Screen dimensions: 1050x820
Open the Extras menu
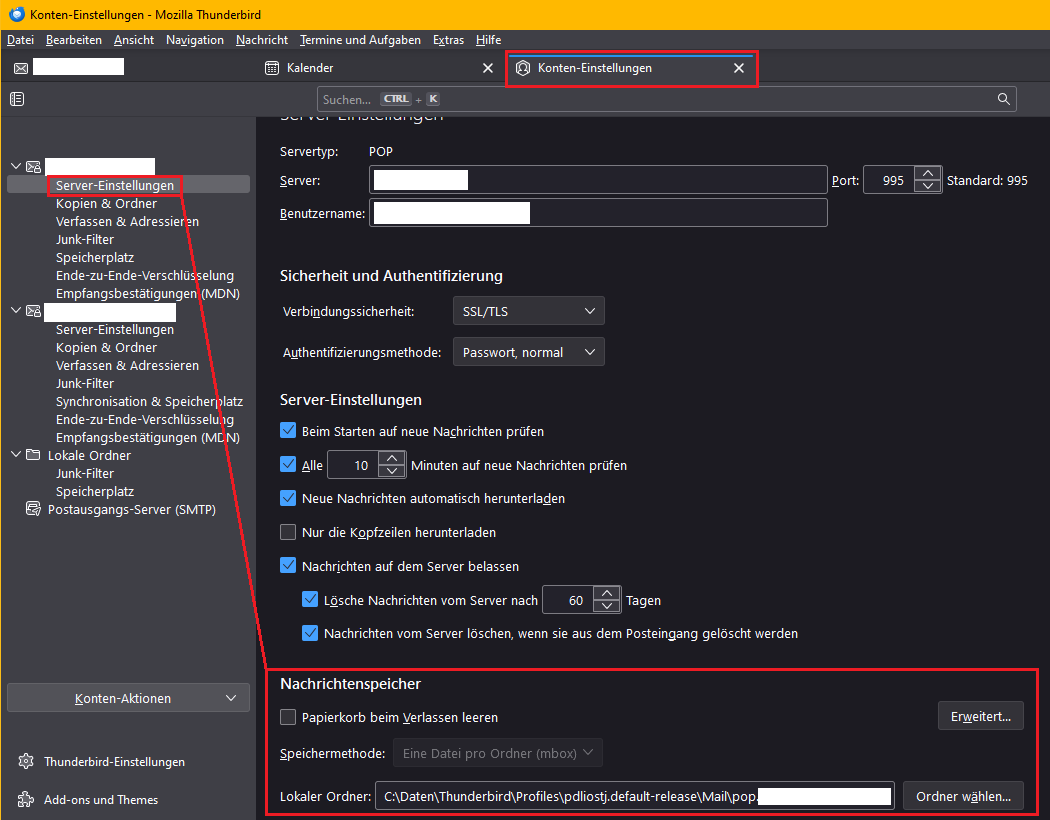click(x=448, y=40)
